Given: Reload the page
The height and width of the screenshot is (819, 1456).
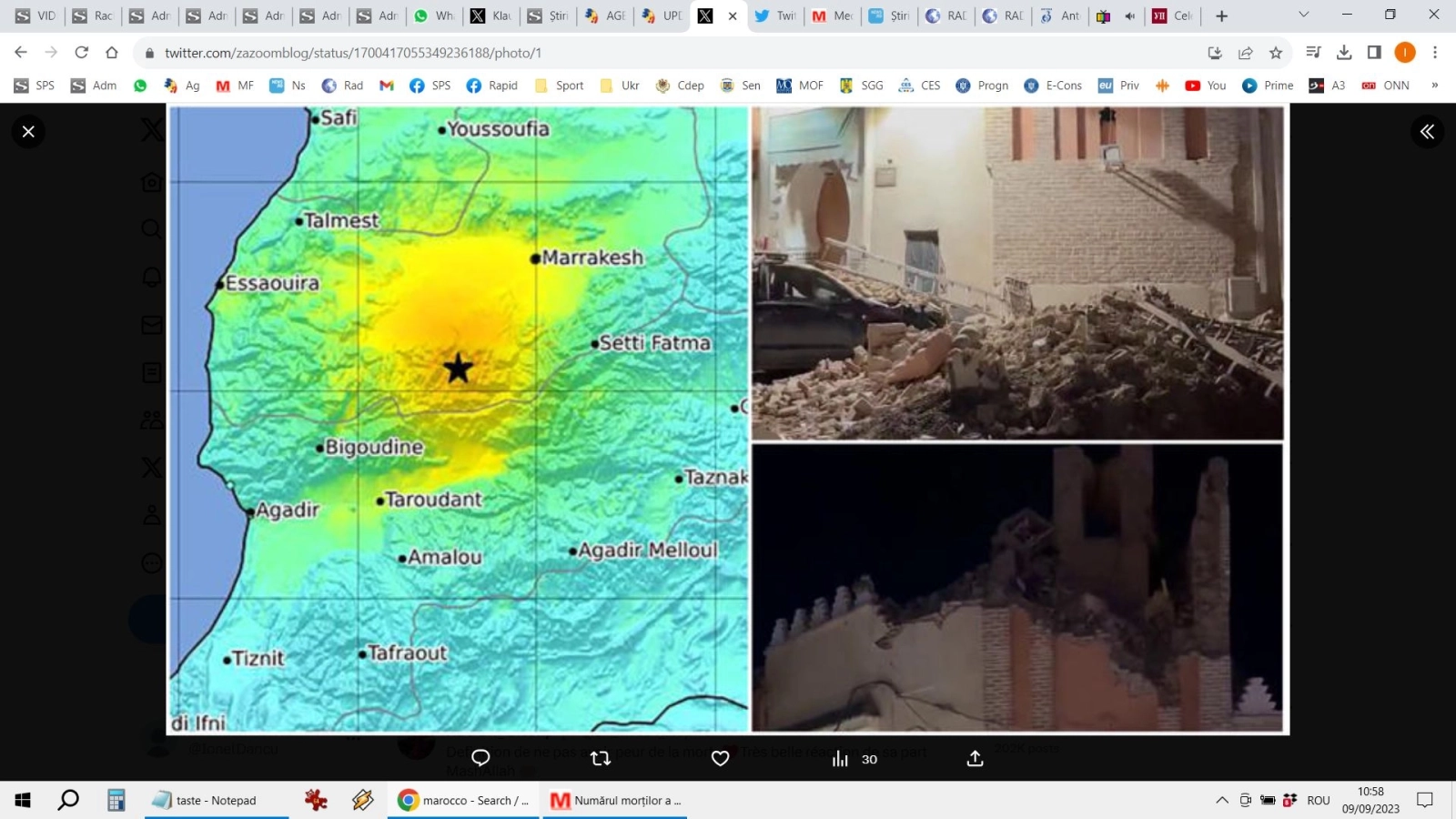Looking at the screenshot, I should 82,53.
